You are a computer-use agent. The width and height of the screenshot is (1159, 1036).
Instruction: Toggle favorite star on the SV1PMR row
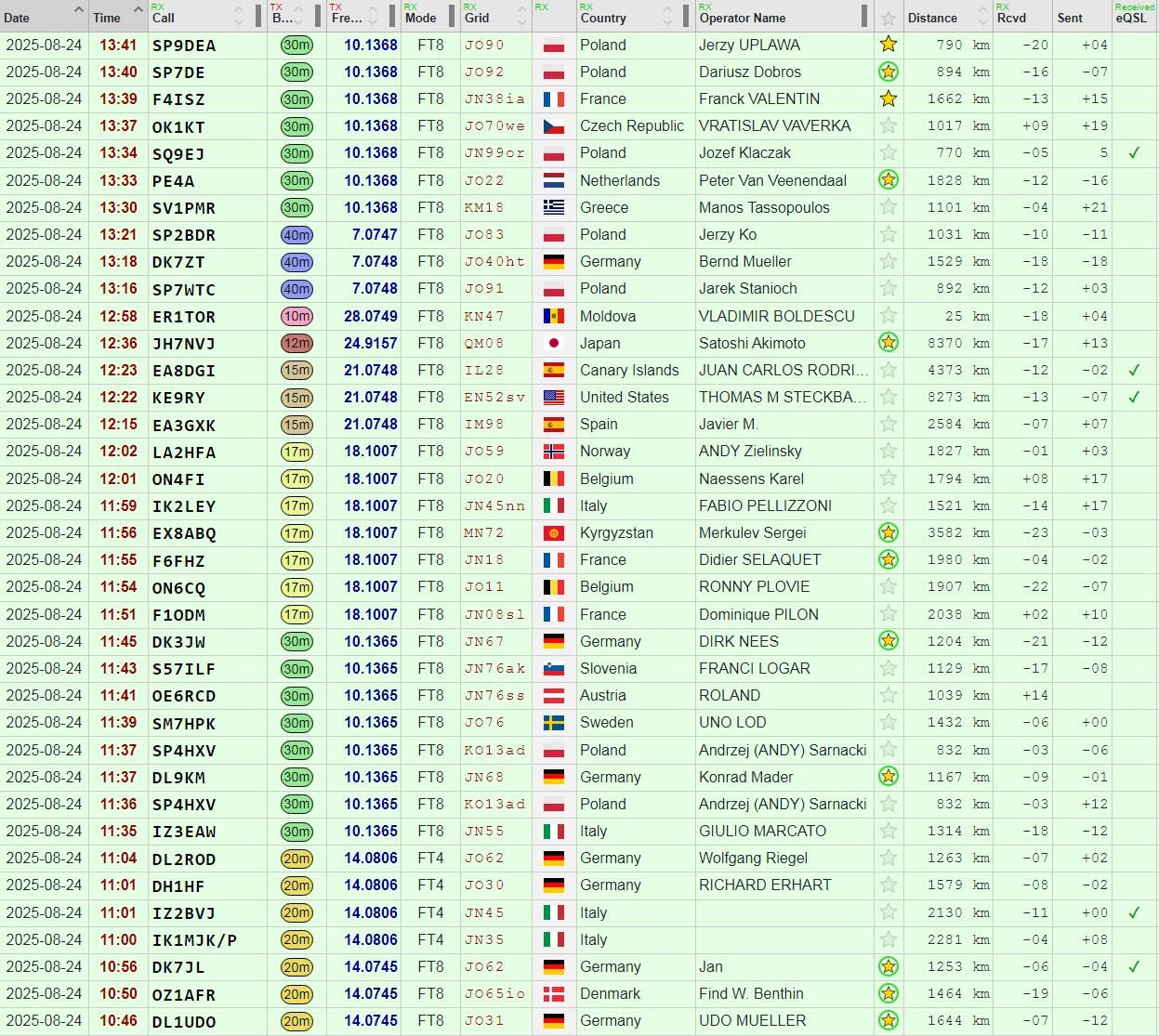(889, 208)
